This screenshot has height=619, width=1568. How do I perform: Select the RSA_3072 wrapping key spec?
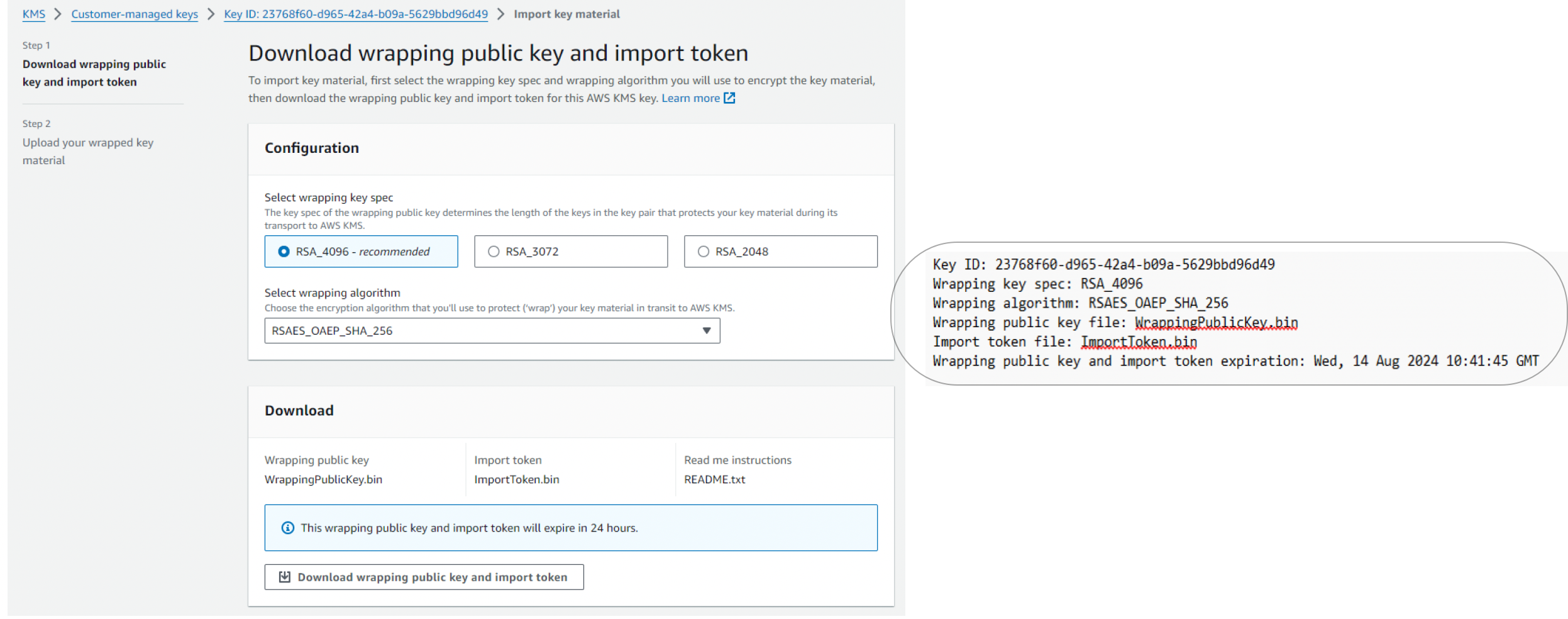coord(571,252)
